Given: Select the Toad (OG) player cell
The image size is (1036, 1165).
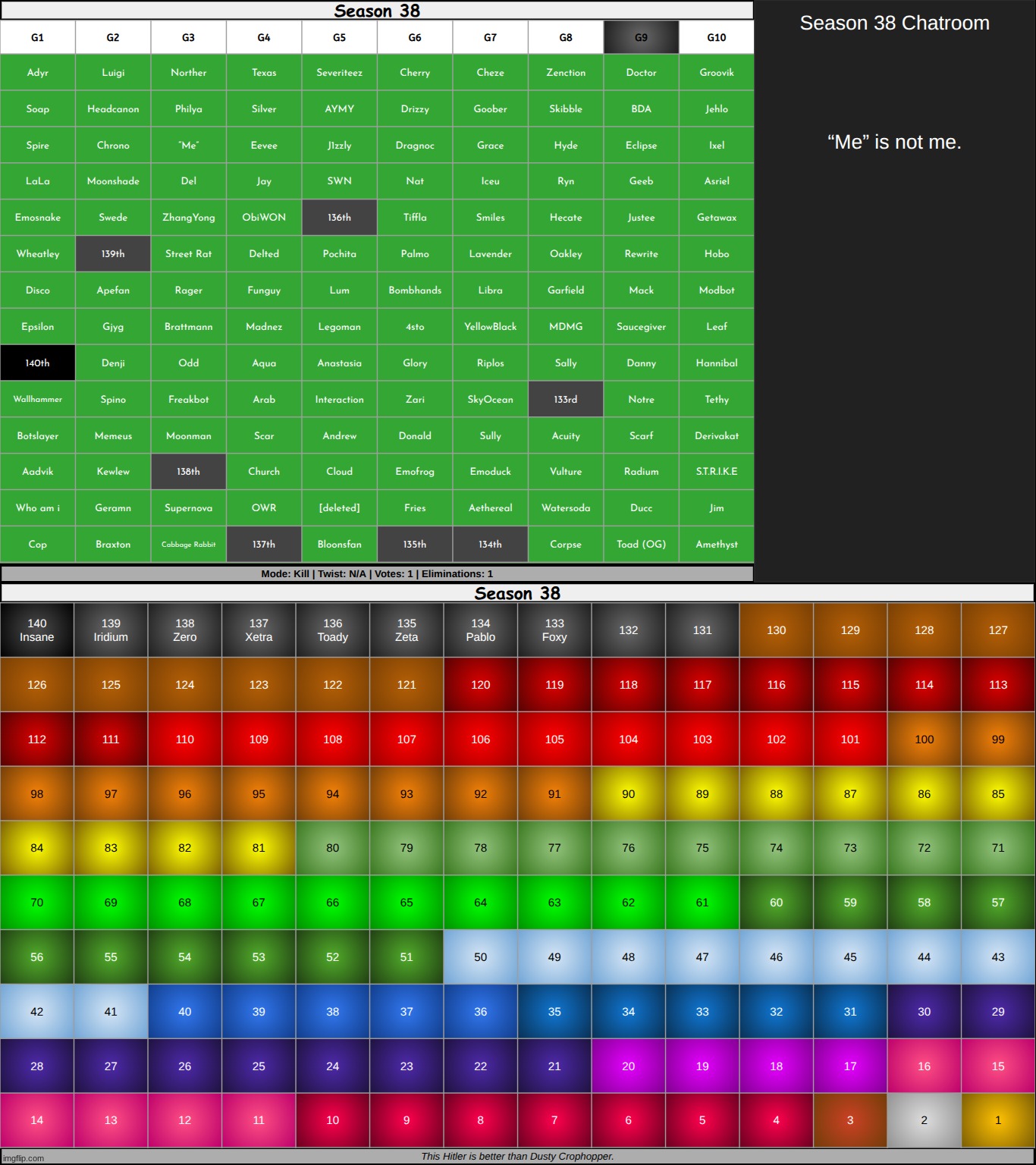Looking at the screenshot, I should tap(641, 545).
